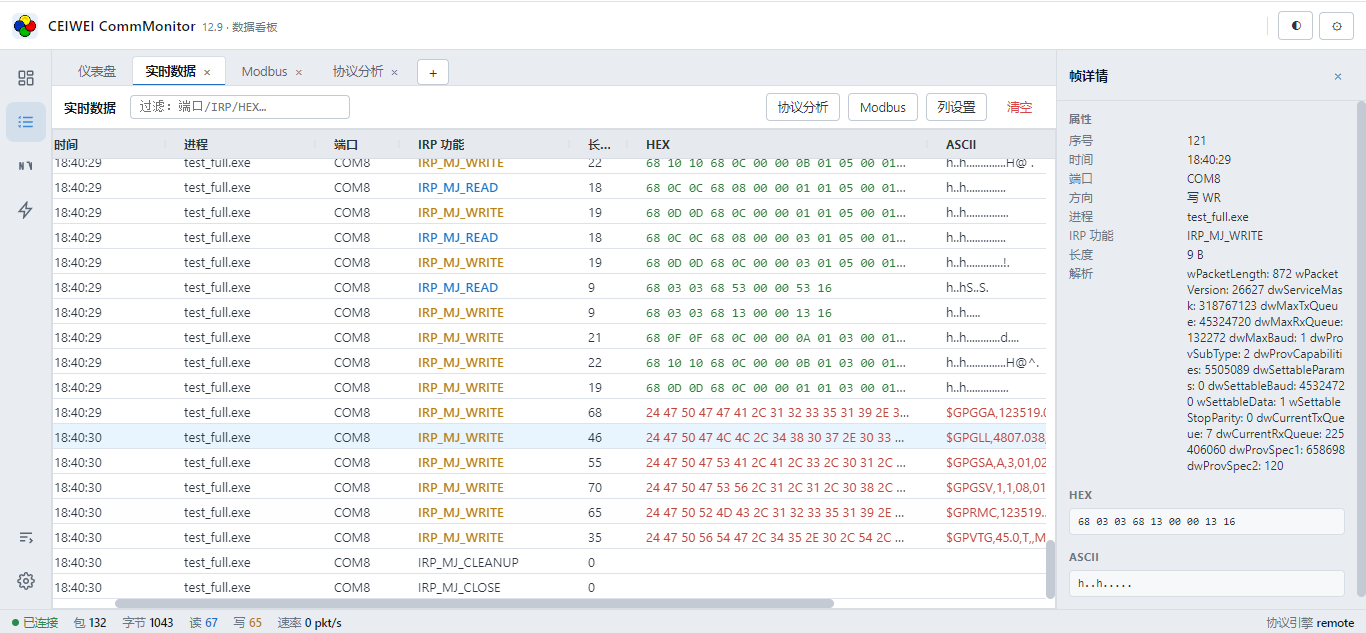Image resolution: width=1366 pixels, height=633 pixels.
Task: Select the highlighted $GPGLL row
Action: pos(549,437)
